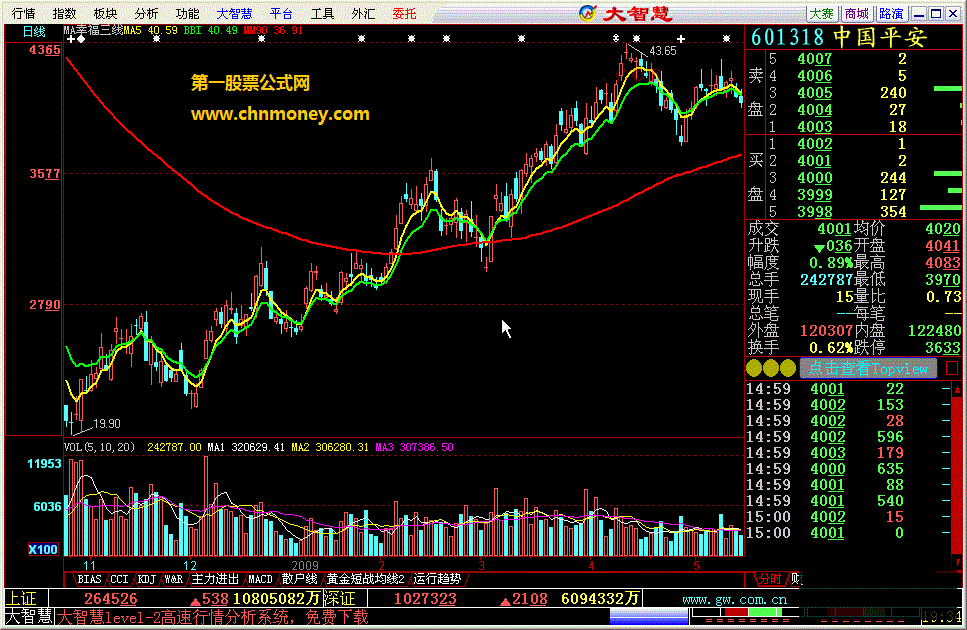Screen dimensions: 967x630
Task: Click the 商城 button
Action: click(x=857, y=14)
